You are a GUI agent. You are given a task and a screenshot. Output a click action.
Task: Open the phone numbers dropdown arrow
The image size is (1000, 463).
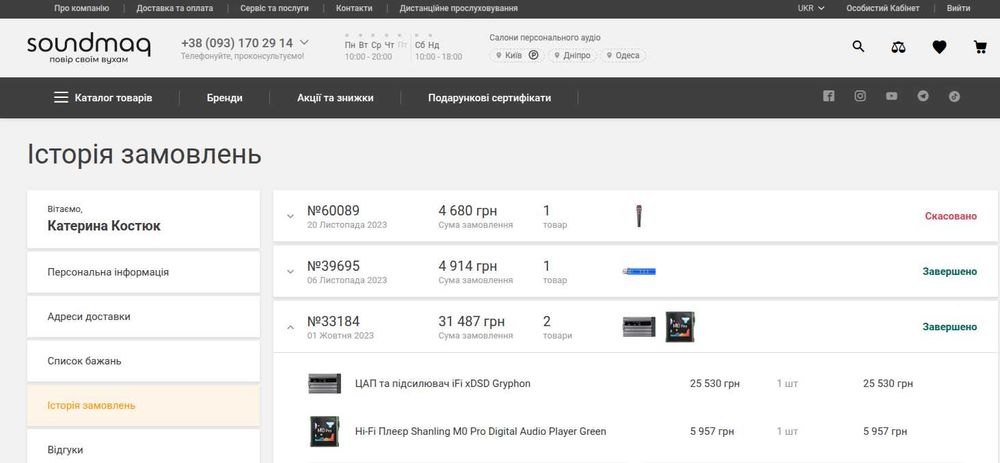point(304,43)
